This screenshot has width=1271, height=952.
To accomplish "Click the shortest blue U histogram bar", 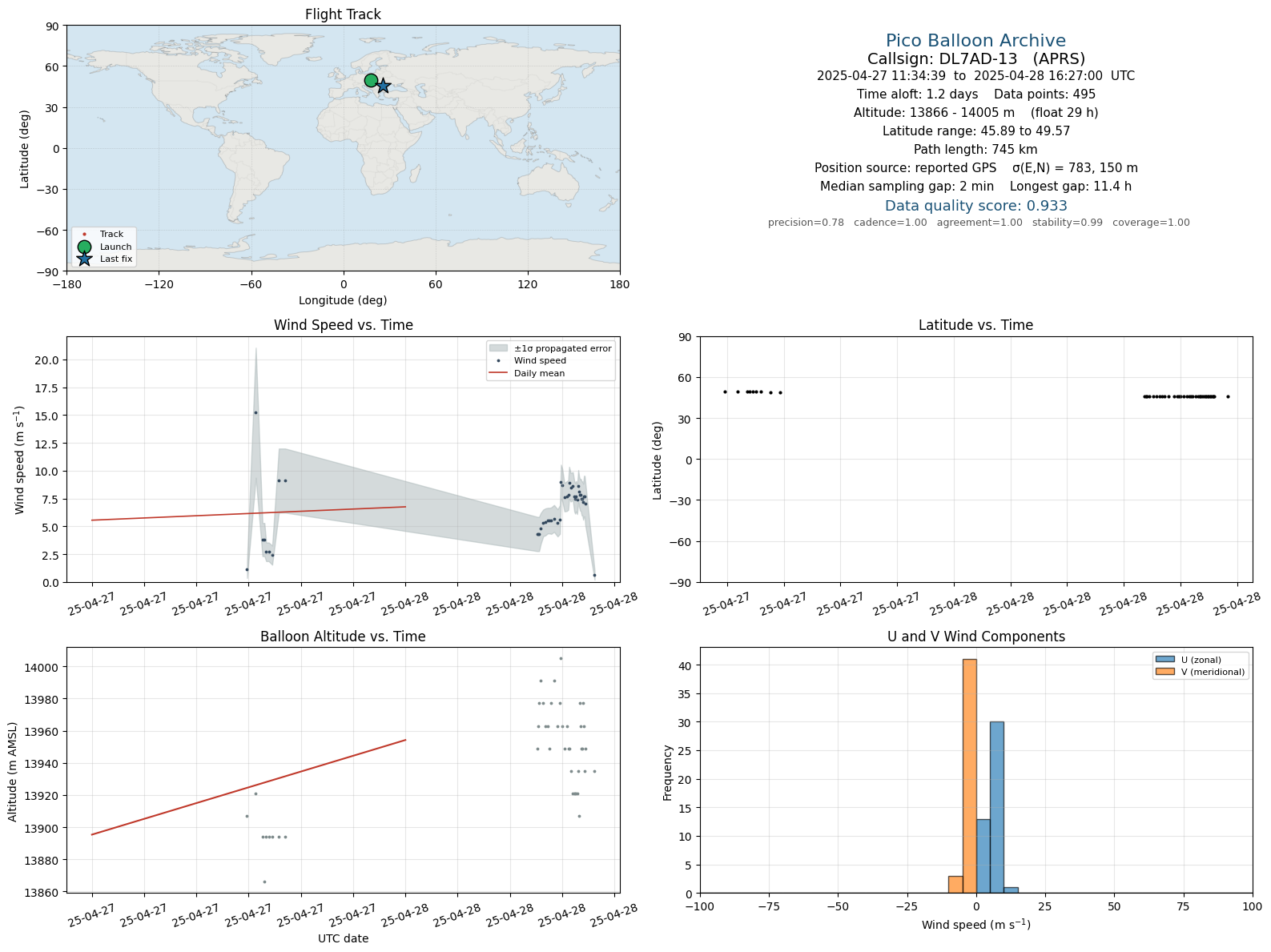I will click(x=1011, y=890).
